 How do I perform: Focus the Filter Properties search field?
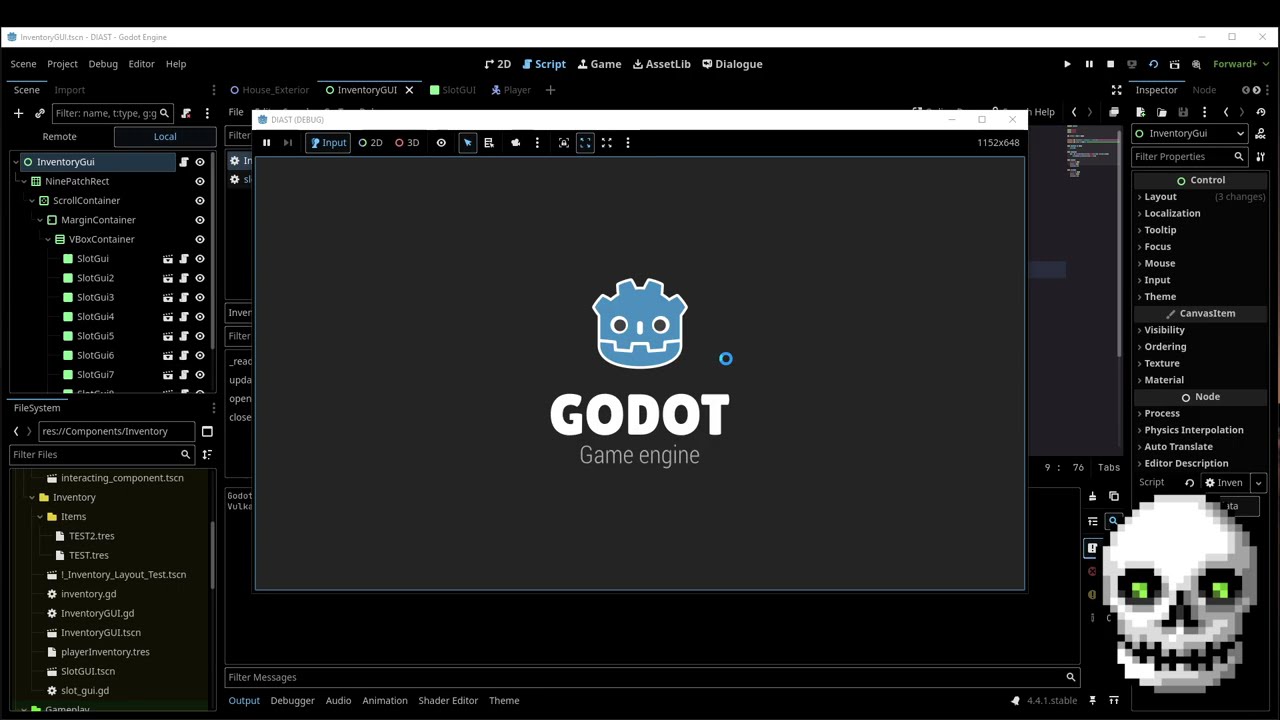(x=1190, y=157)
